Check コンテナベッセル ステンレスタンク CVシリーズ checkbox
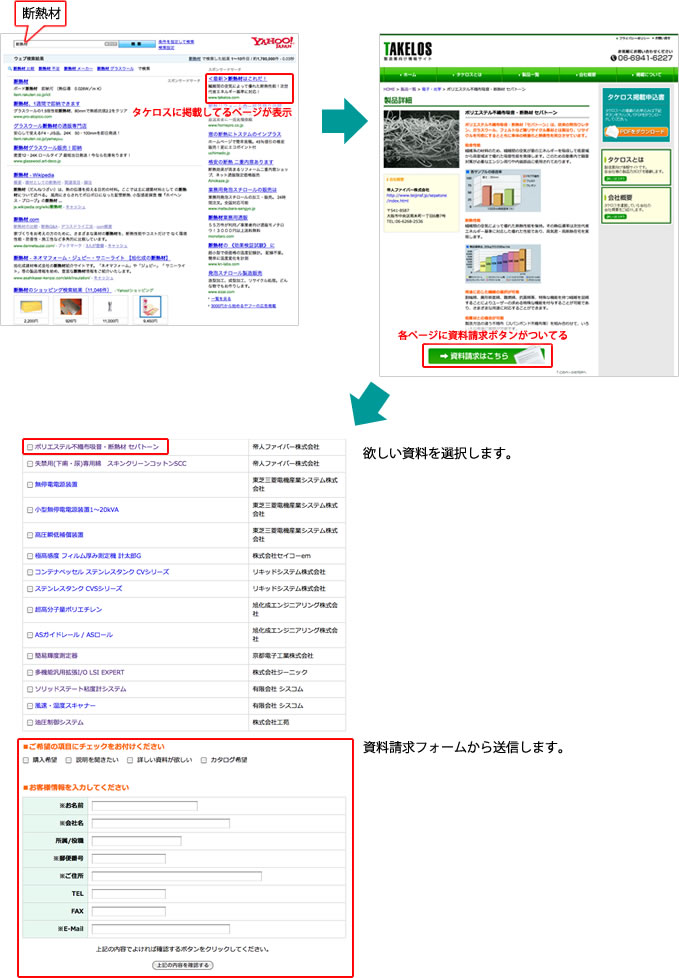 click(x=29, y=572)
